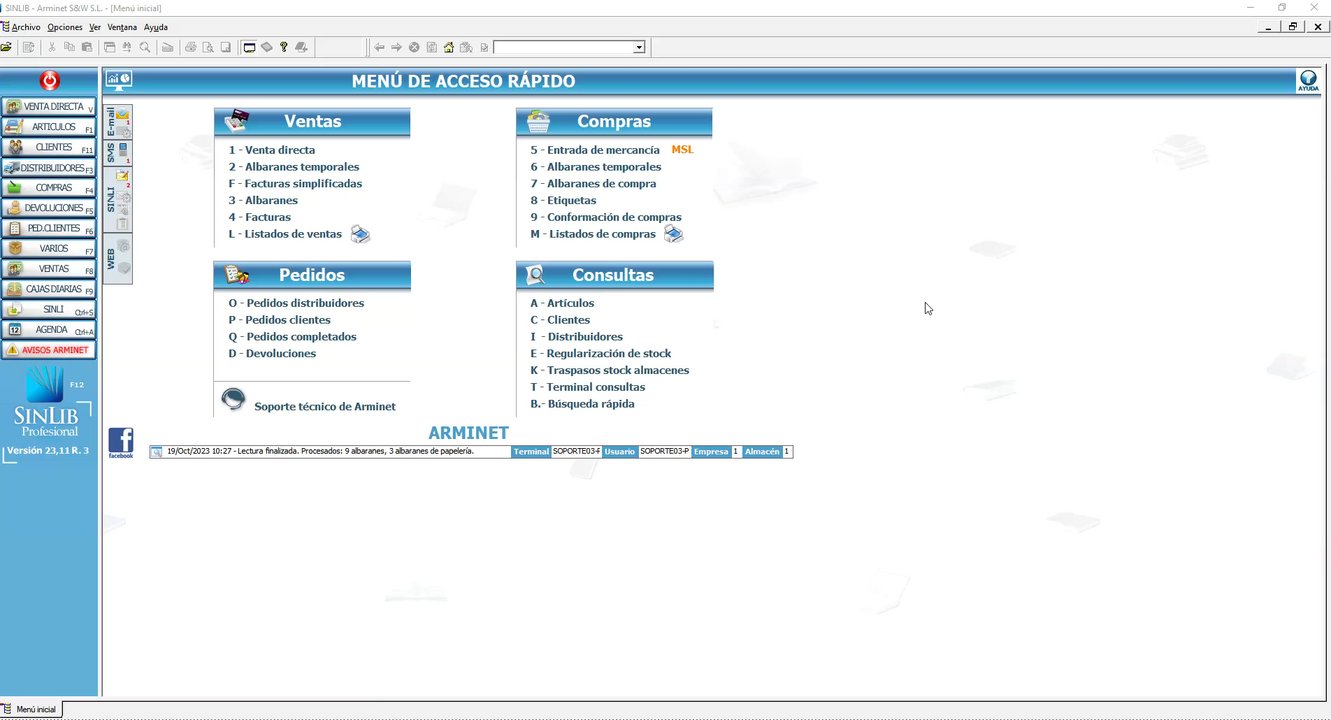Select the Menú inicial bottom tab
Screen dimensions: 1331x720
click(x=31, y=709)
